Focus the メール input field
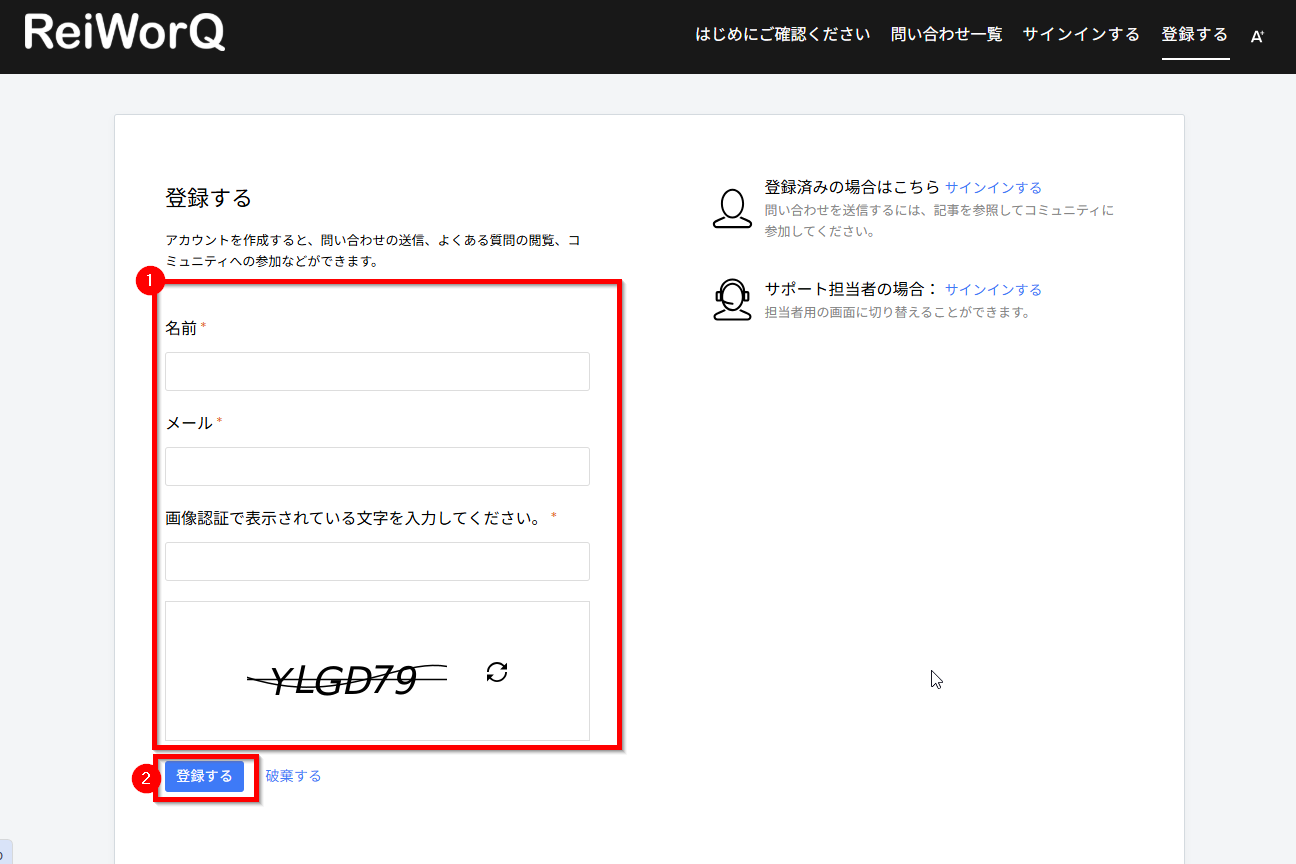 [x=377, y=466]
